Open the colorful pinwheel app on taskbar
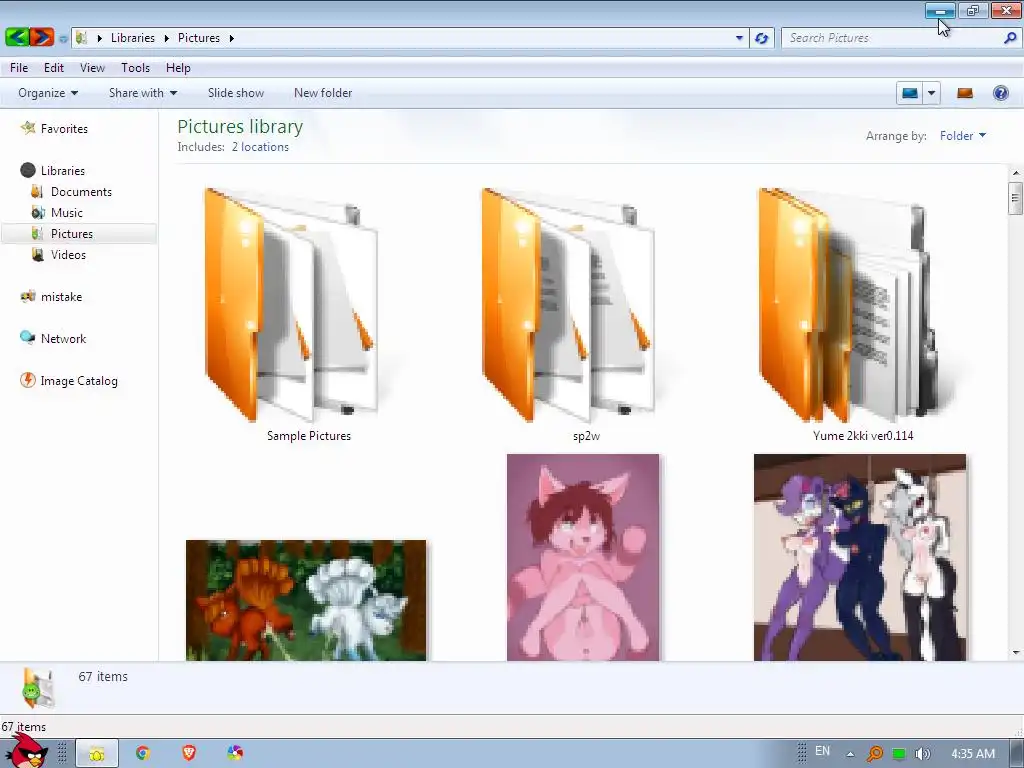The image size is (1024, 768). pyautogui.click(x=235, y=754)
